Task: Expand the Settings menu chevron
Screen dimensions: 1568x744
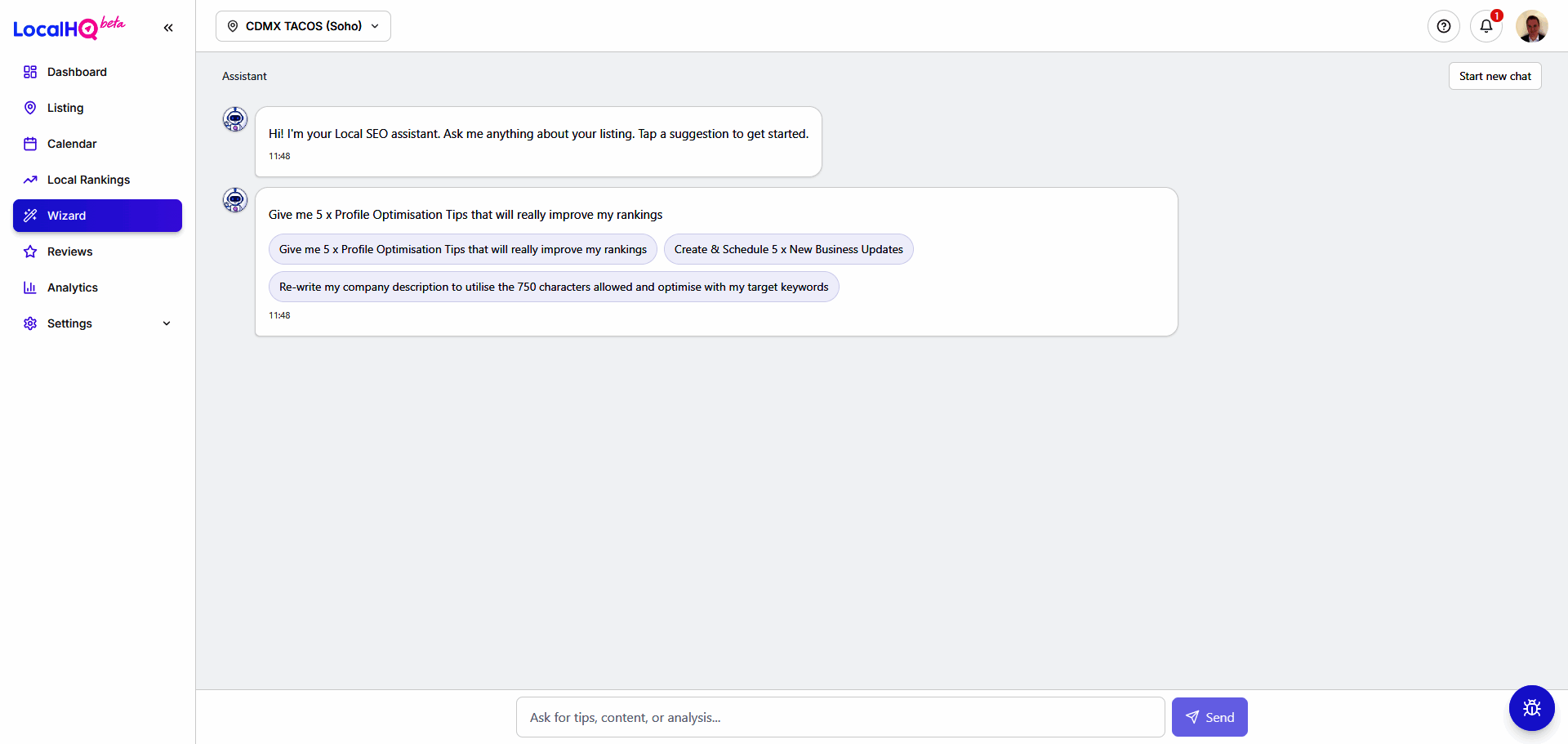Action: point(167,323)
